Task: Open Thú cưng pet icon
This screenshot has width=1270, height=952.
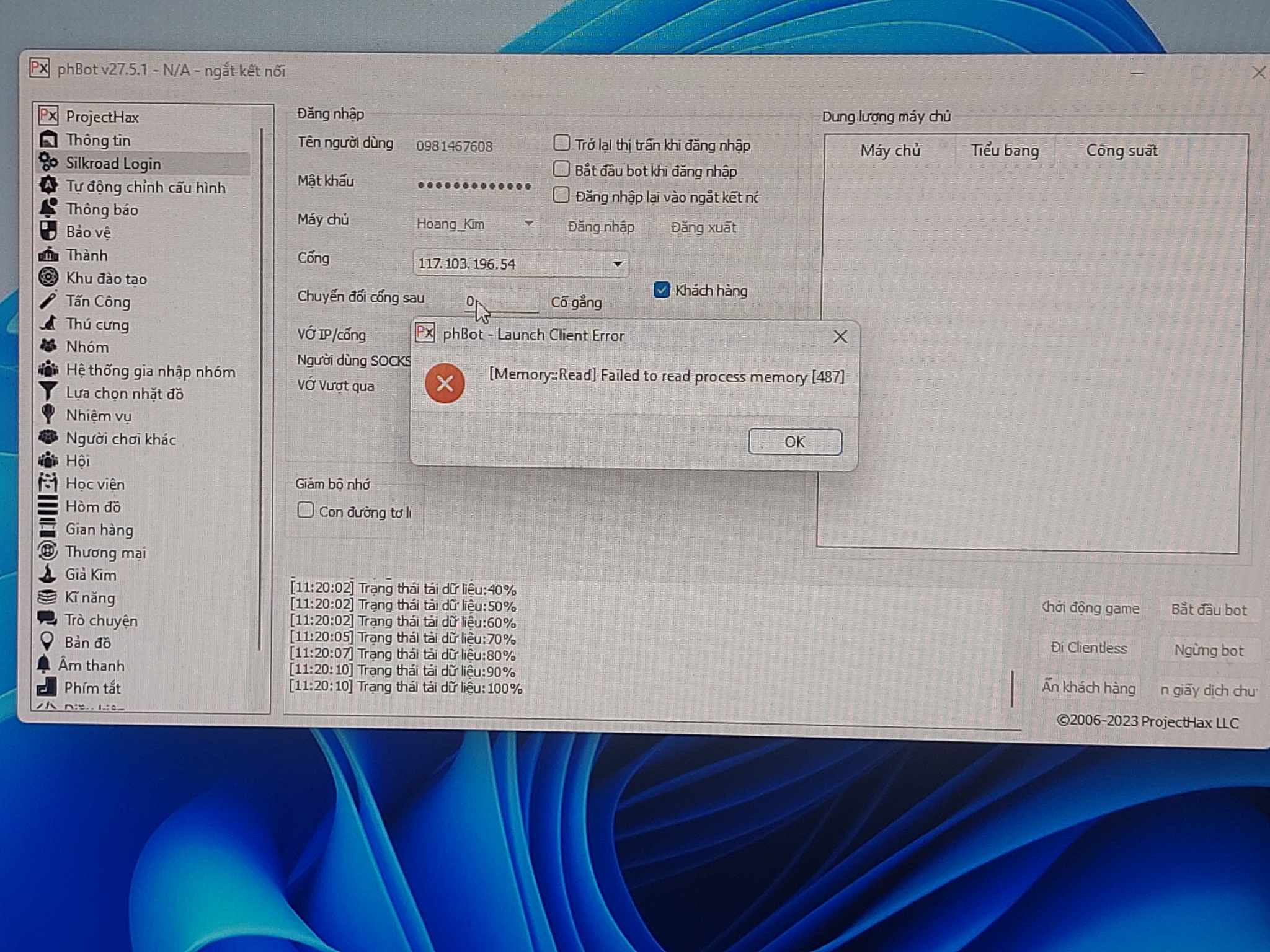Action: pos(48,323)
